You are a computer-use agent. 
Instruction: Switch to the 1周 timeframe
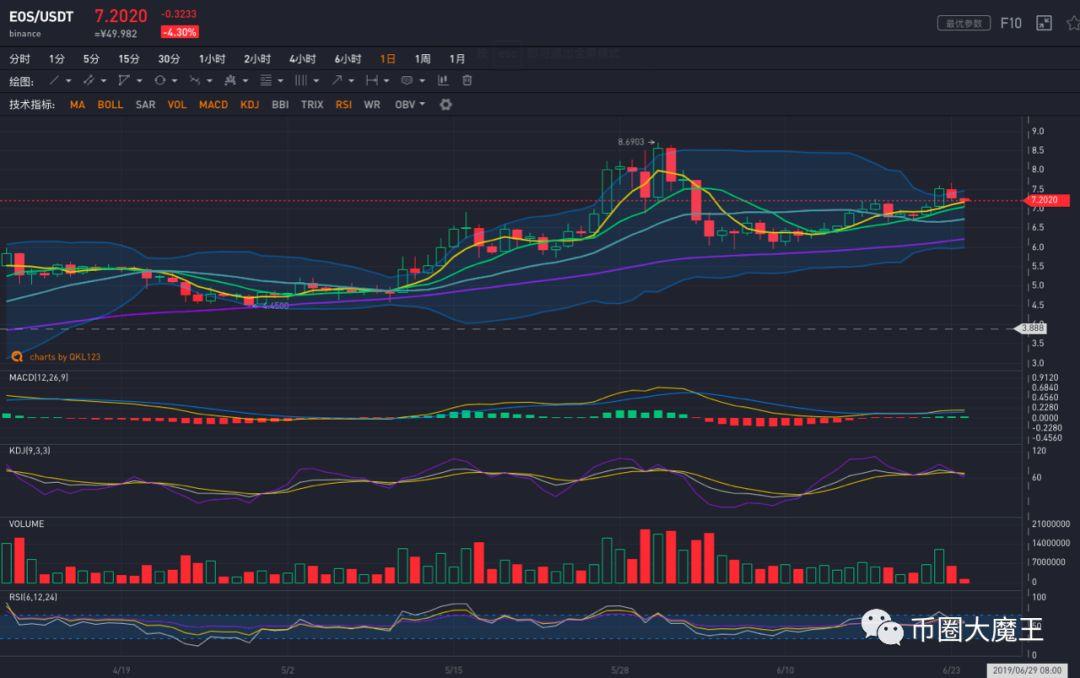click(423, 59)
